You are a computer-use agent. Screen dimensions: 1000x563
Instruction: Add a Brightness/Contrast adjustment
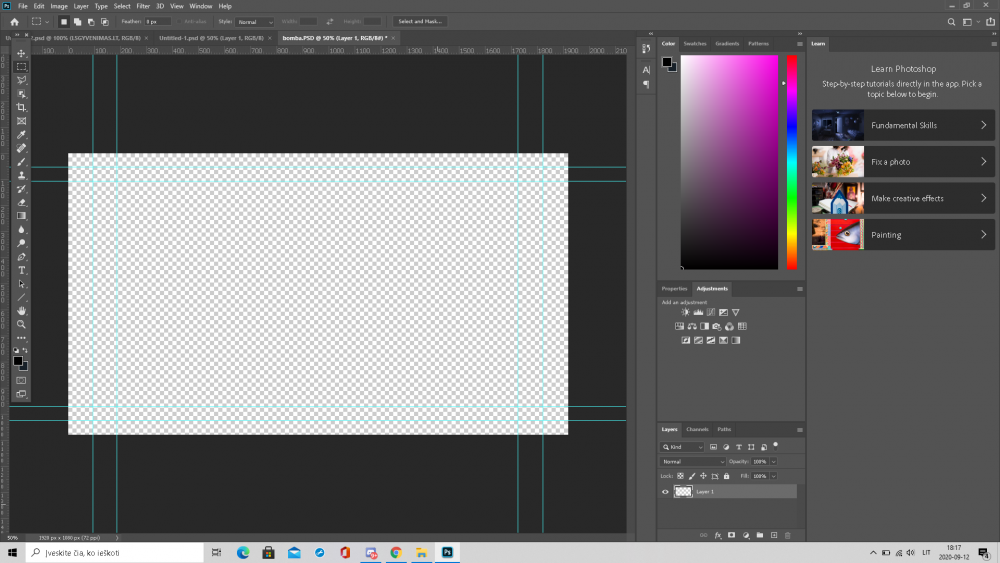pyautogui.click(x=686, y=312)
